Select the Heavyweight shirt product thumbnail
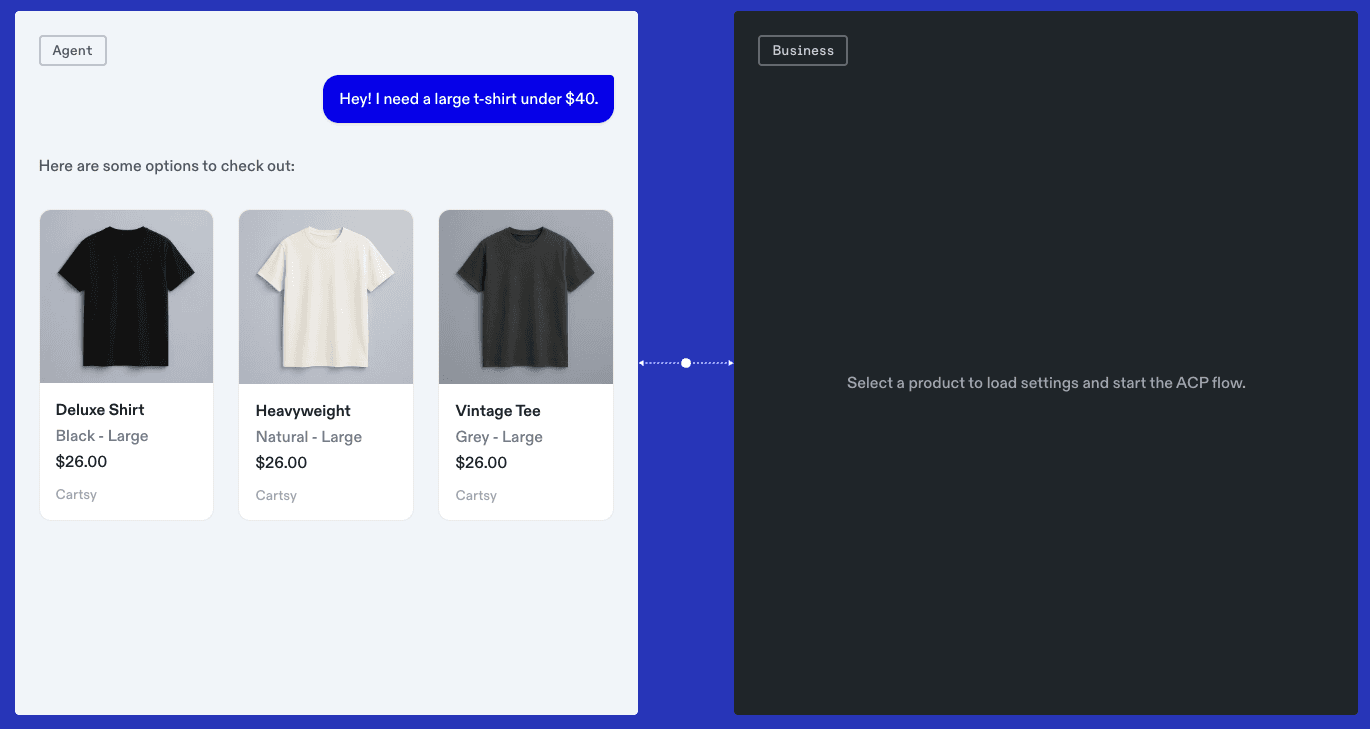 pos(326,296)
